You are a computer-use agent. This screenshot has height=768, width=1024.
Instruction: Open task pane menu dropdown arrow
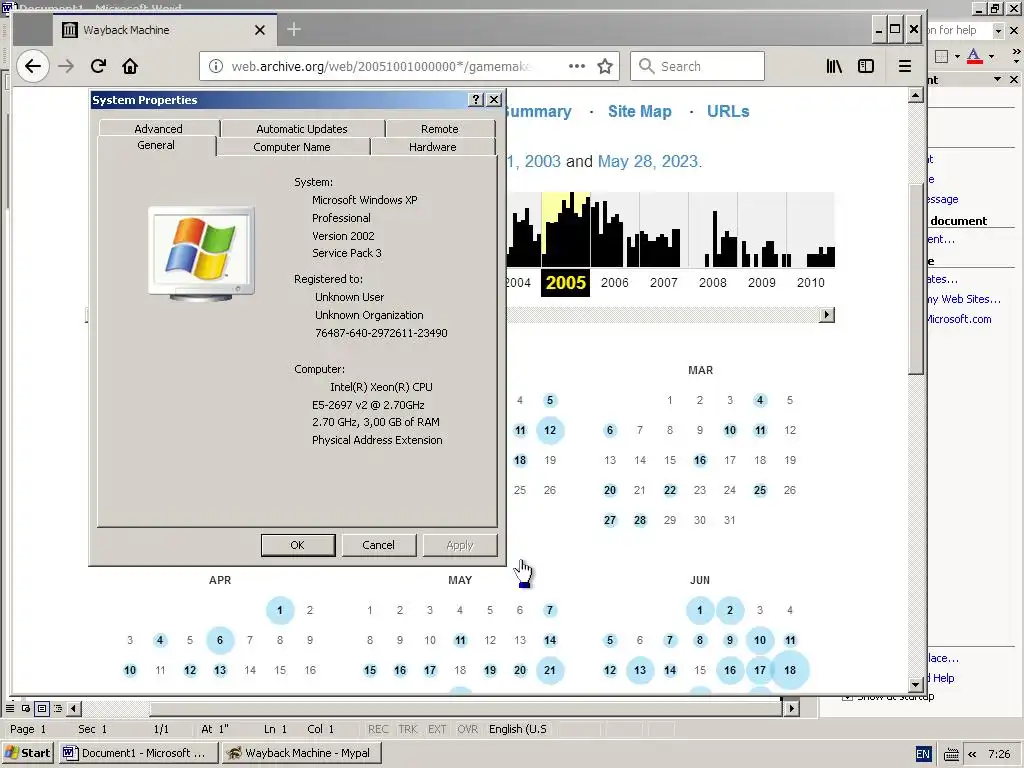tap(997, 80)
